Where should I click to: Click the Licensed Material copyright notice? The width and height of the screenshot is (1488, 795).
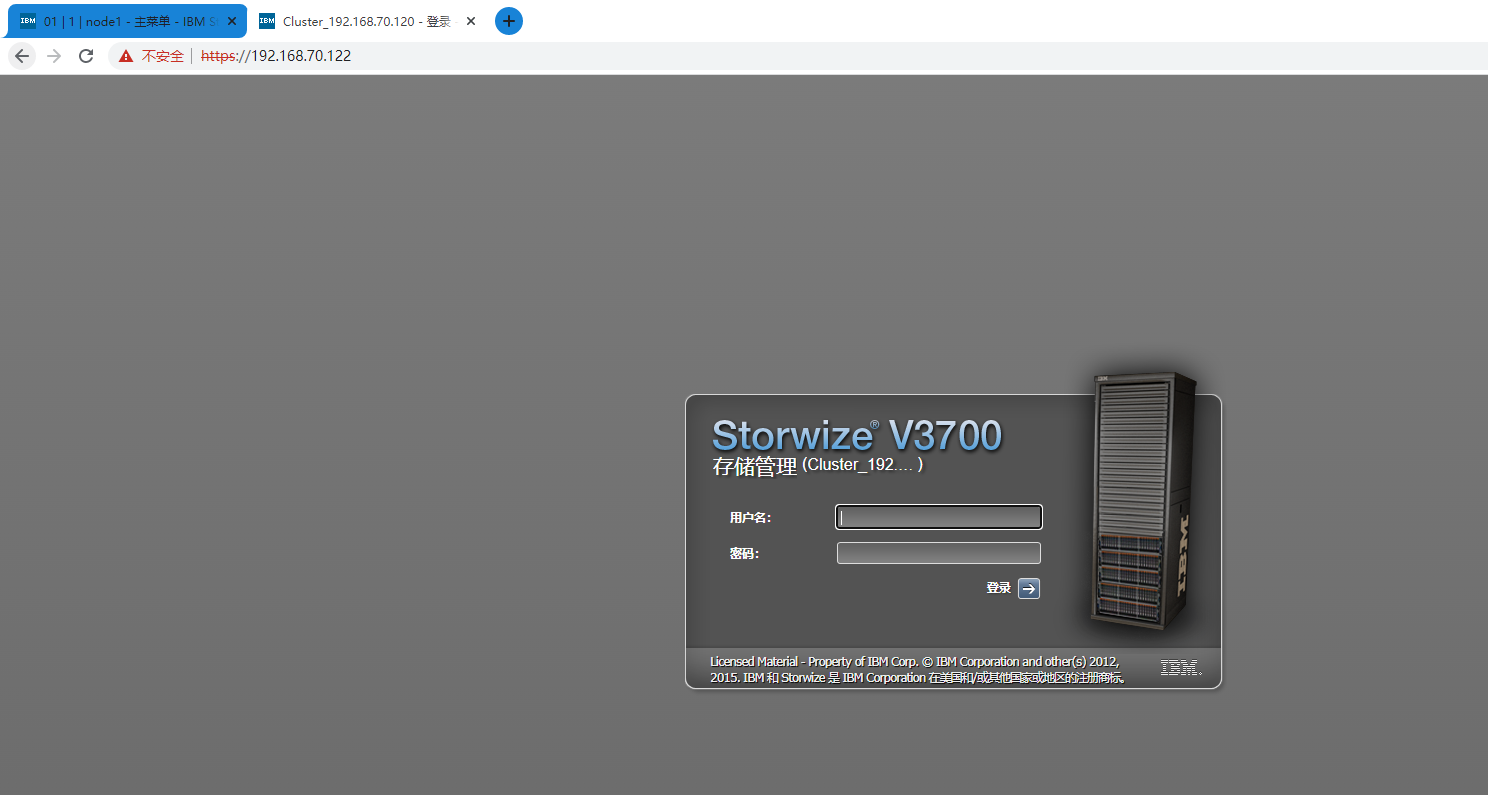coord(918,669)
